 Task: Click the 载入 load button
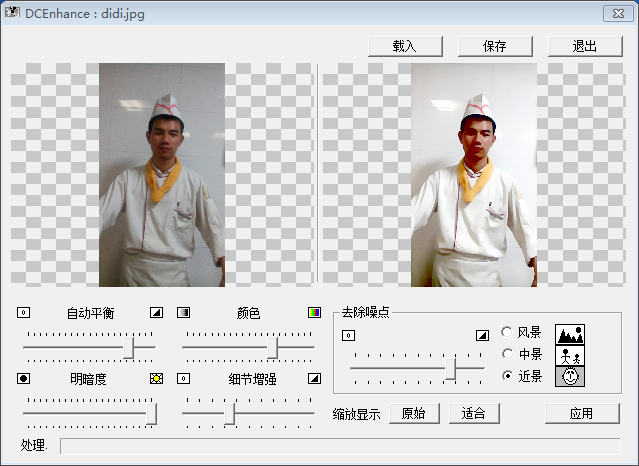click(405, 46)
